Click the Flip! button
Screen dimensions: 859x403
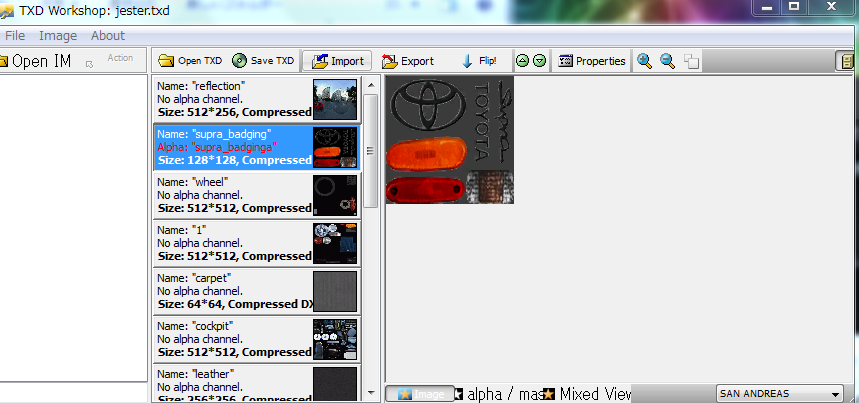tap(479, 61)
